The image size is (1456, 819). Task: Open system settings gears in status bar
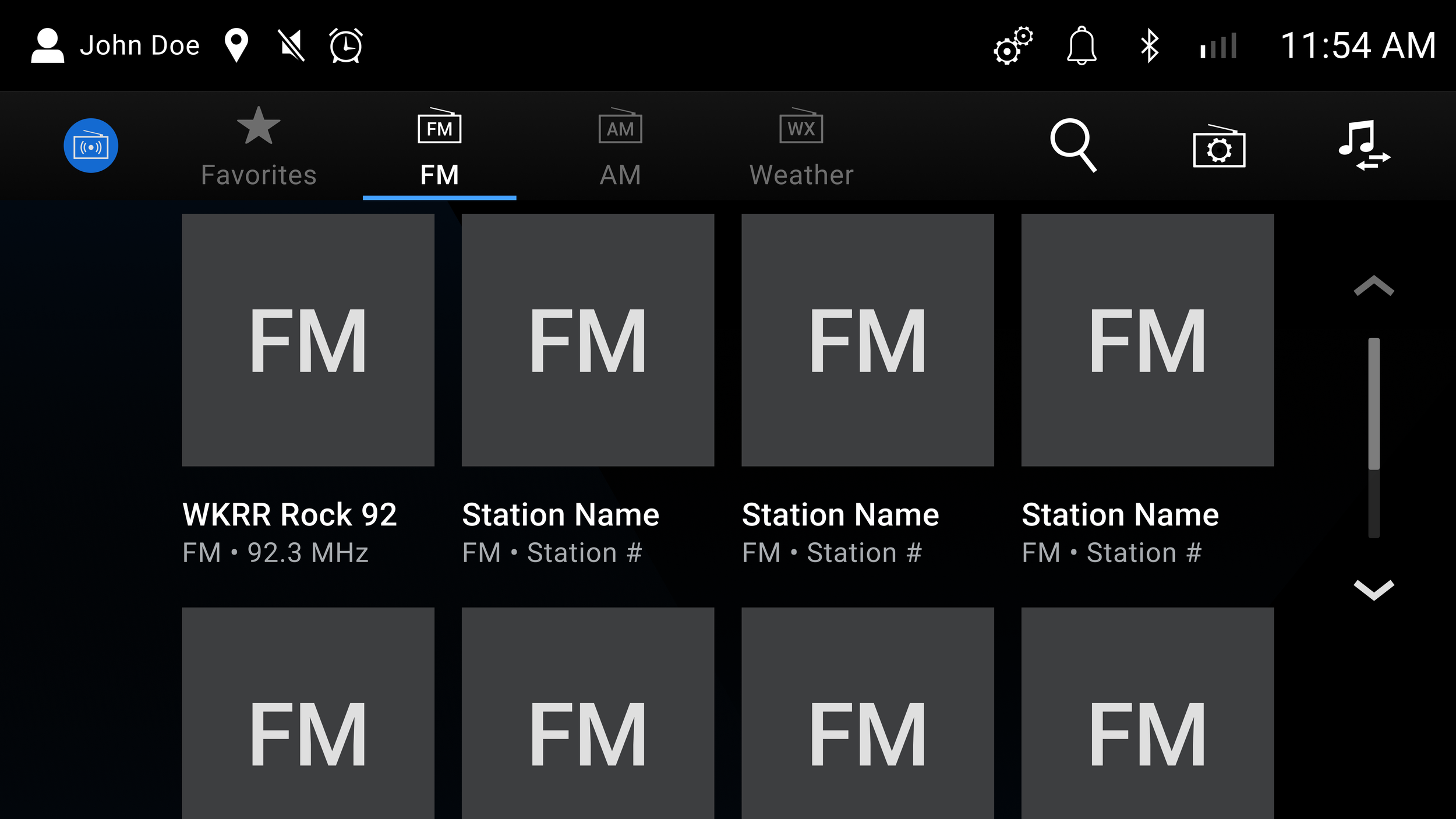(1013, 45)
